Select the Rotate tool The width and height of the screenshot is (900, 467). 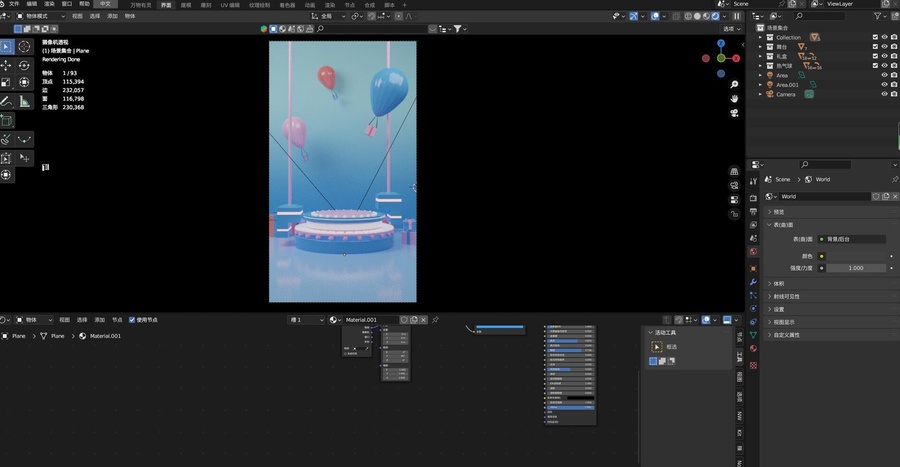[x=24, y=65]
